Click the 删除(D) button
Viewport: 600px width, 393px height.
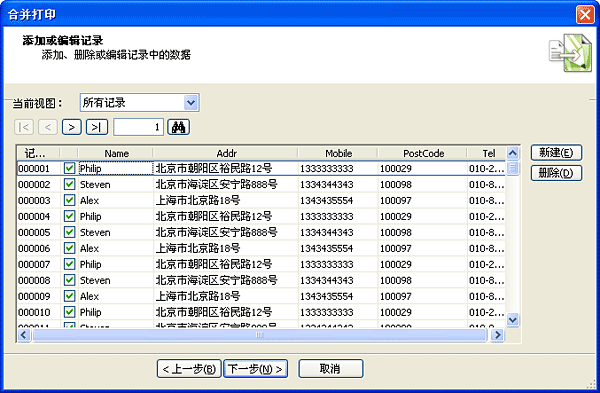point(556,173)
